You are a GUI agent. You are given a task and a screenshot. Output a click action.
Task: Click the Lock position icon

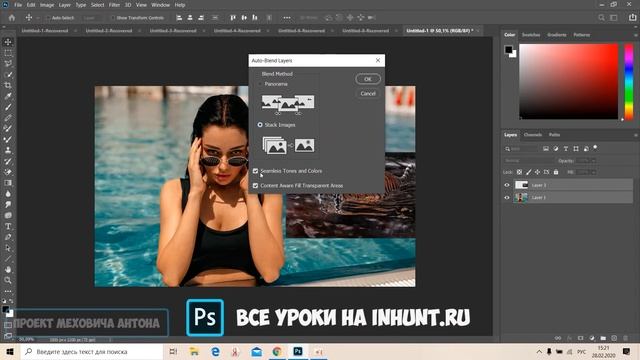[x=538, y=172]
